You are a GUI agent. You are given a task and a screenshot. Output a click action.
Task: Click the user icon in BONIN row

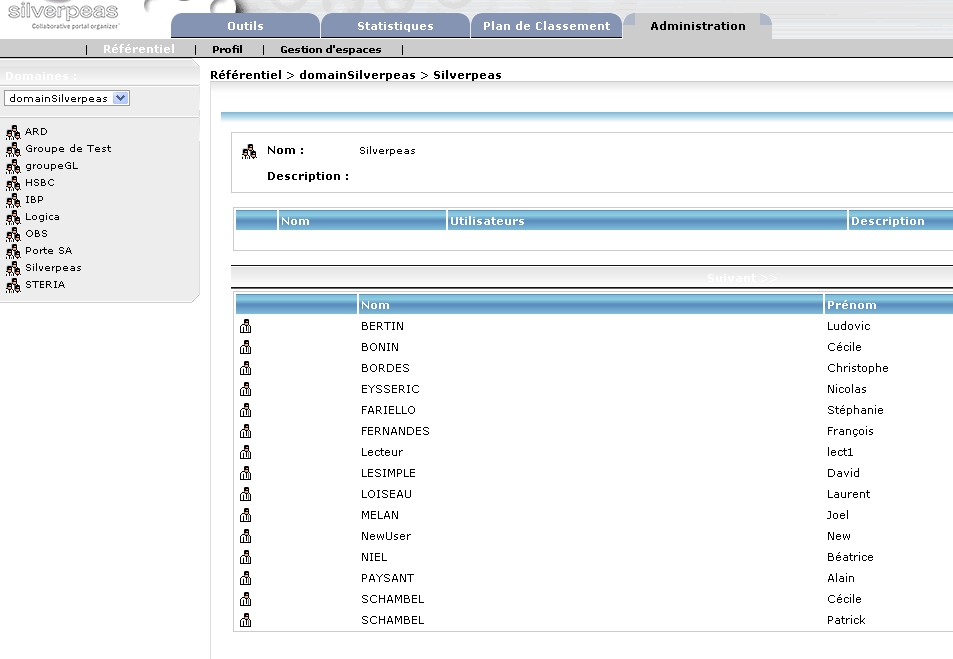pyautogui.click(x=246, y=347)
